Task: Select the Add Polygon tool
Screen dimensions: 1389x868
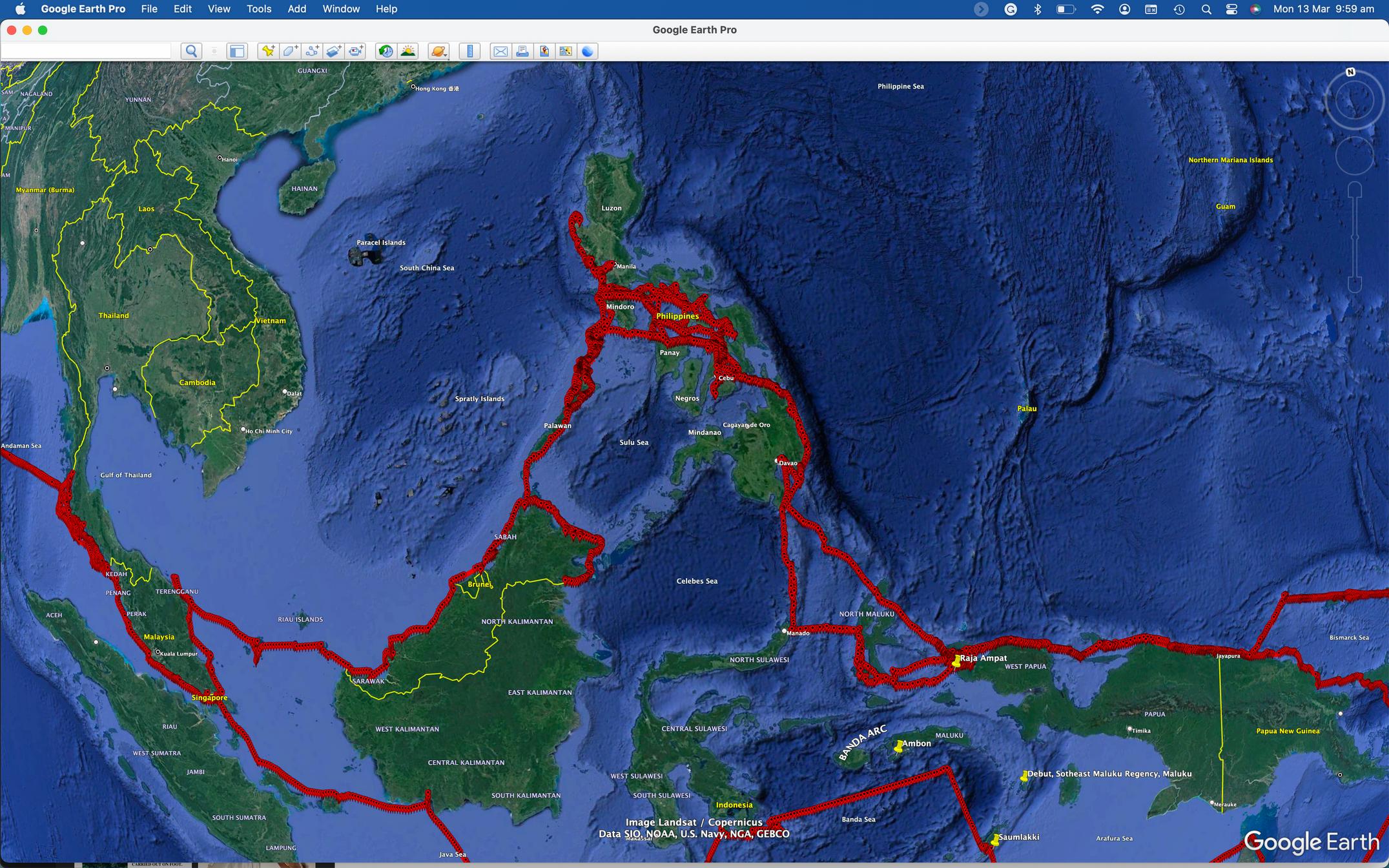Action: coord(290,51)
